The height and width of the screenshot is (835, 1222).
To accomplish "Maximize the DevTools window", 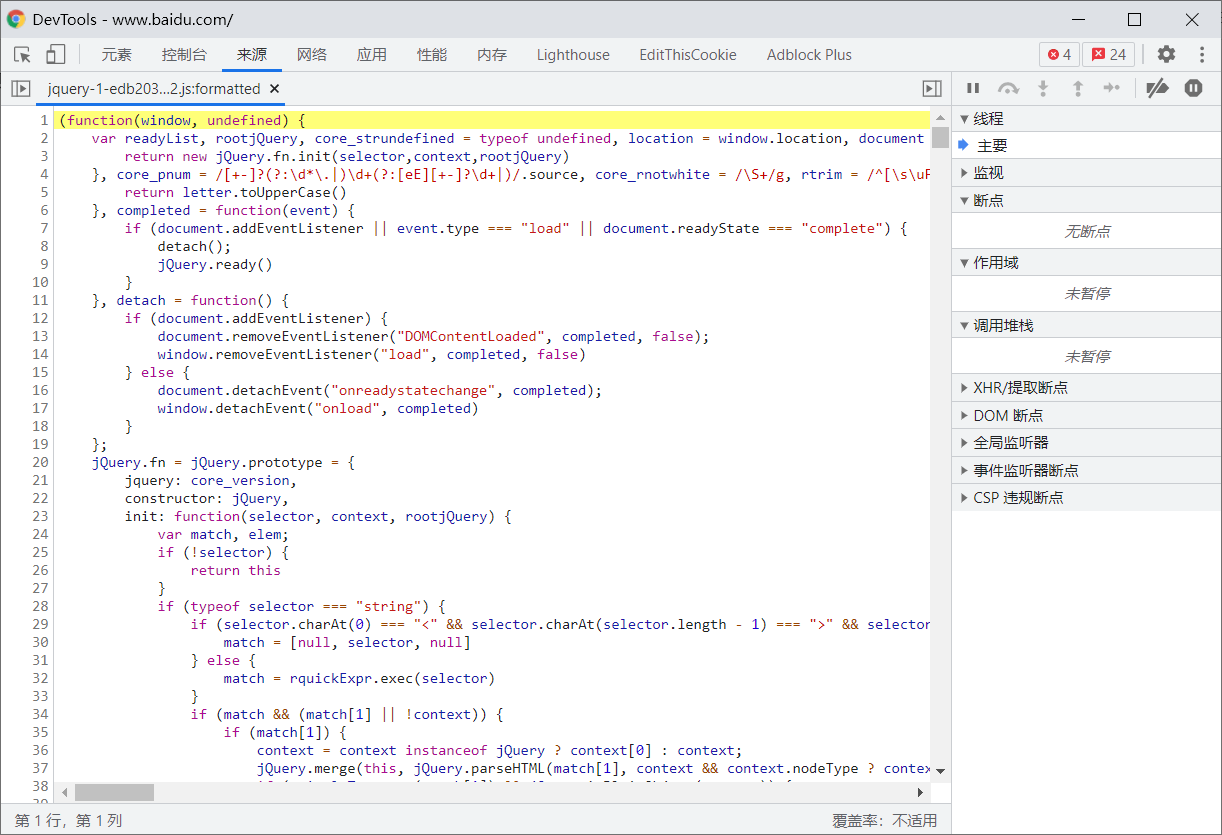I will [x=1134, y=19].
